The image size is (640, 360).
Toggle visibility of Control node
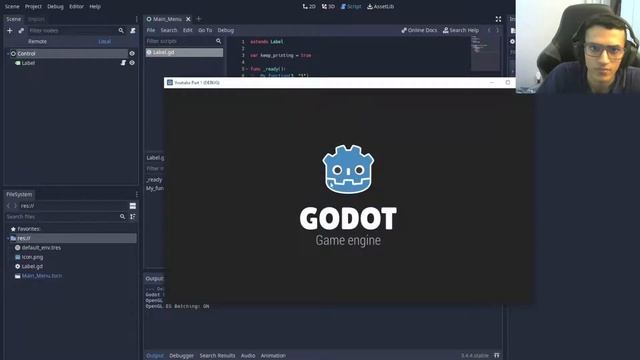pos(132,53)
